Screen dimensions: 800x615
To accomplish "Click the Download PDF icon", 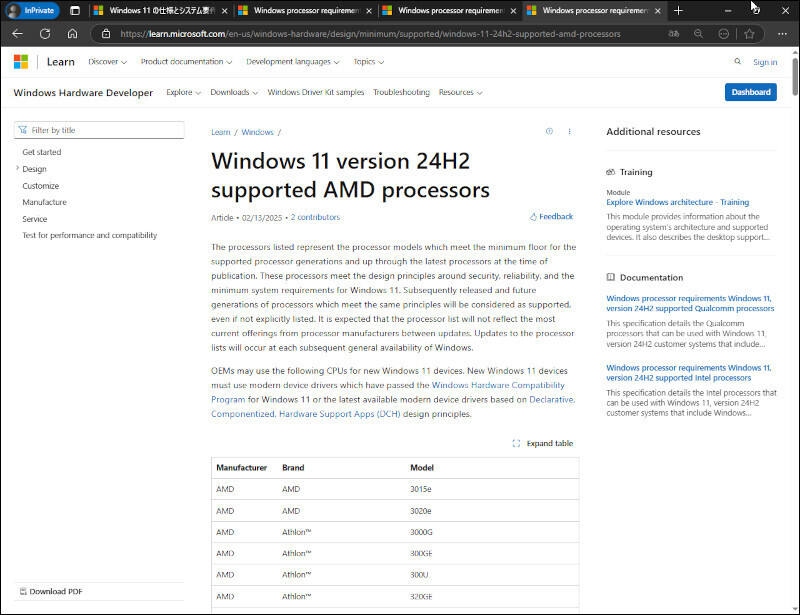I will coord(23,591).
